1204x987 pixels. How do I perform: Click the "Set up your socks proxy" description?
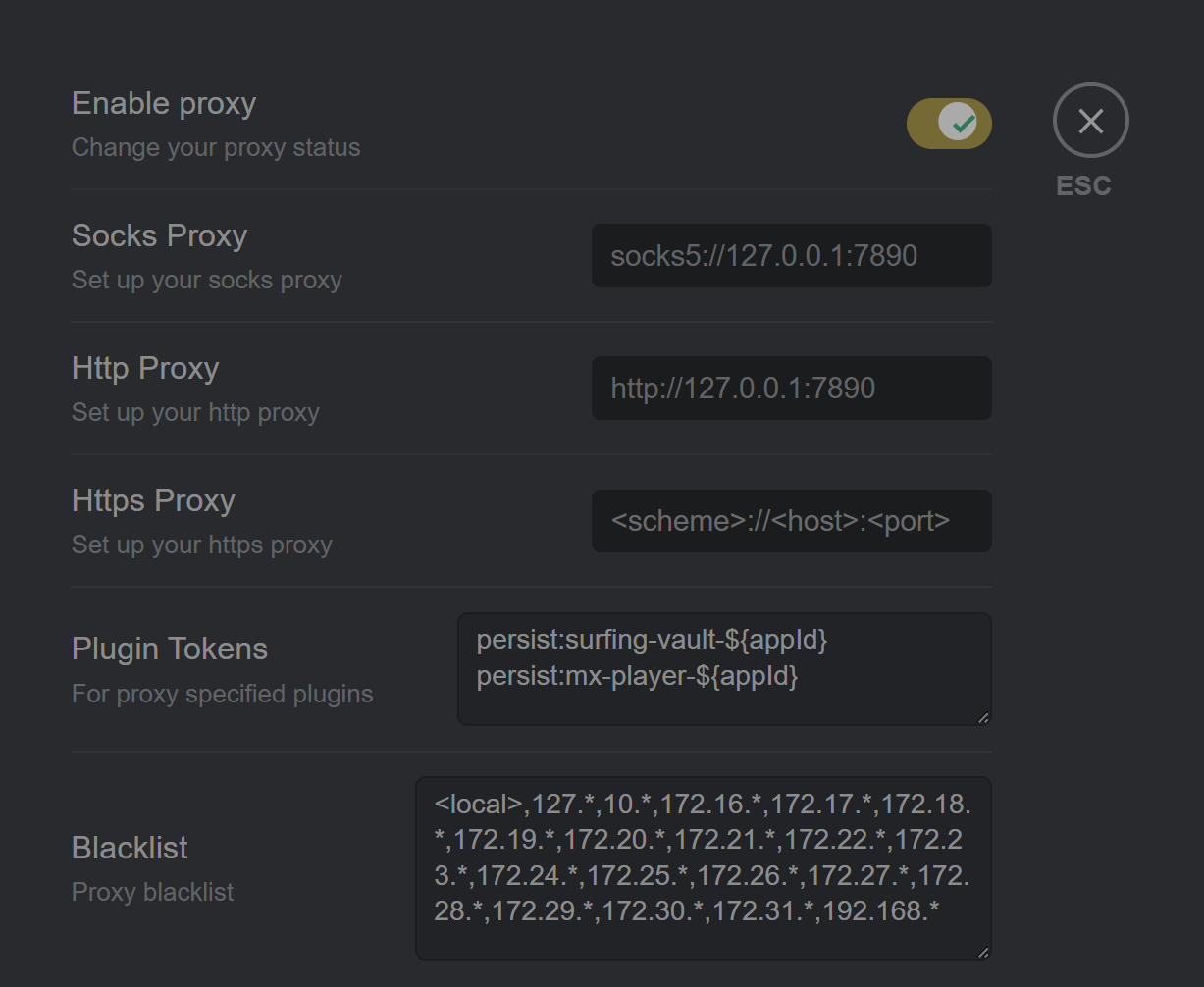[x=207, y=281]
